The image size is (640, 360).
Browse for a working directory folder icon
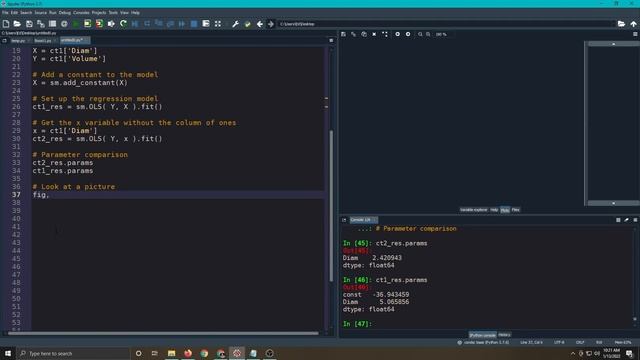point(621,24)
